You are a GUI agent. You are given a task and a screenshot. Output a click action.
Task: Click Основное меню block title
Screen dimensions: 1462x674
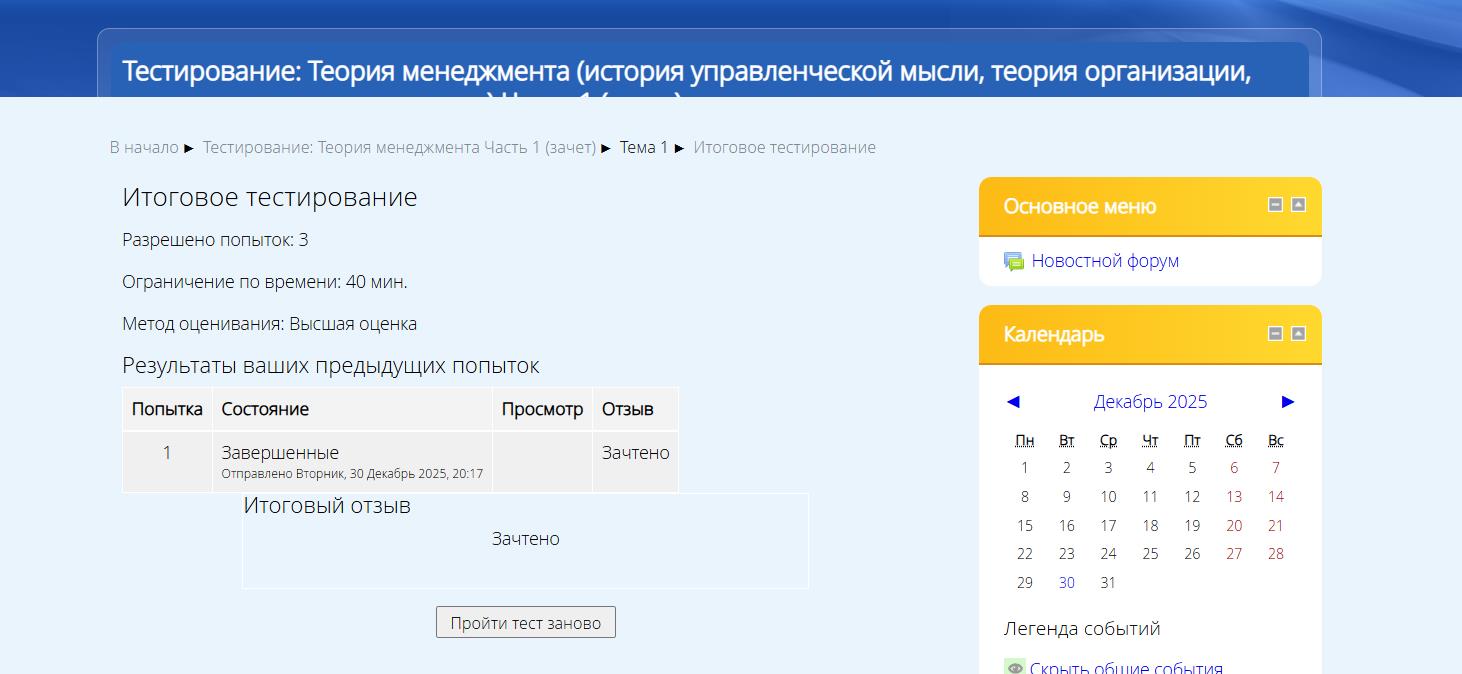[1080, 206]
